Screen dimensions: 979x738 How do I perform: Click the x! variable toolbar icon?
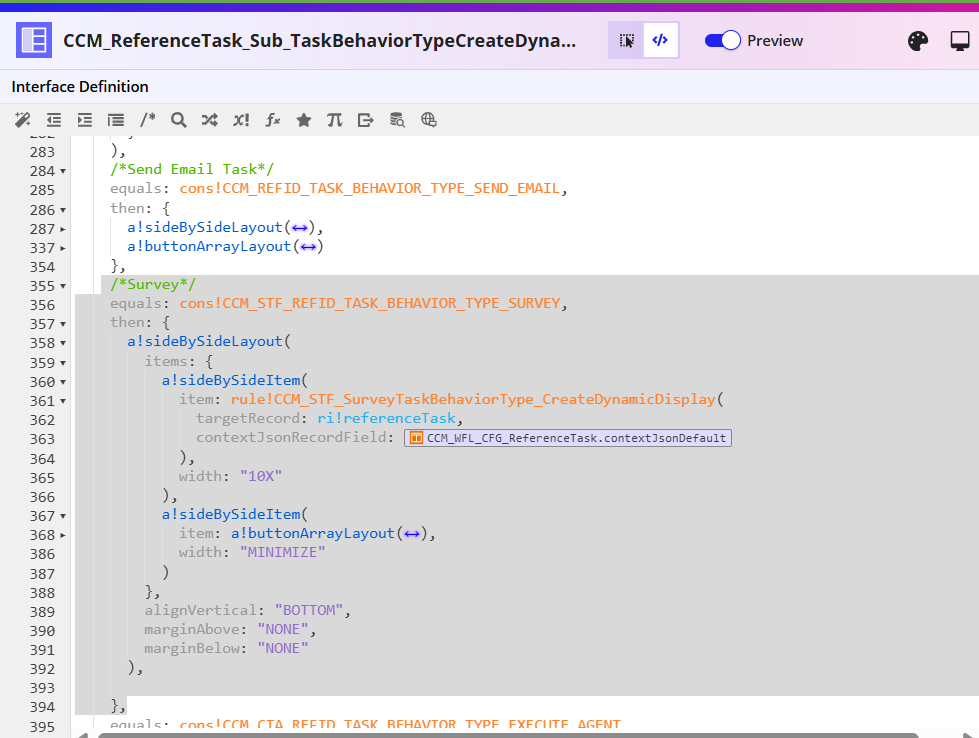click(241, 120)
